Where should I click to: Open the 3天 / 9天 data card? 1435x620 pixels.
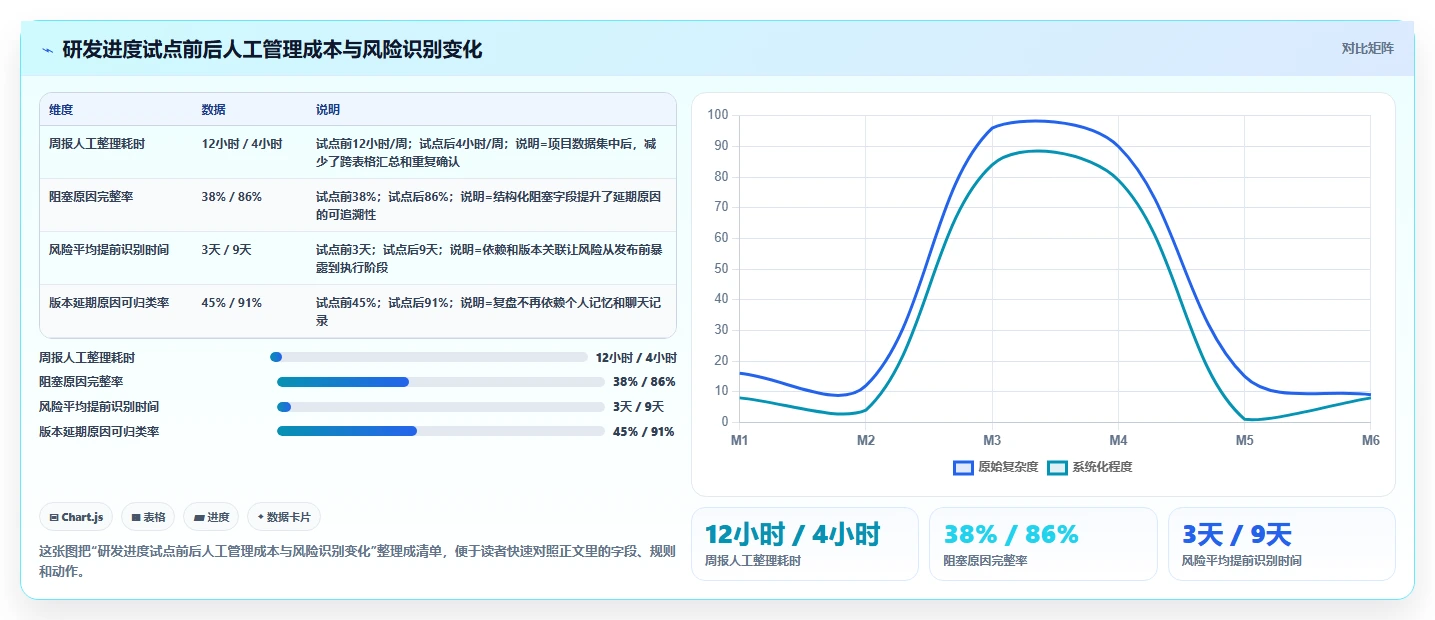pos(1281,544)
